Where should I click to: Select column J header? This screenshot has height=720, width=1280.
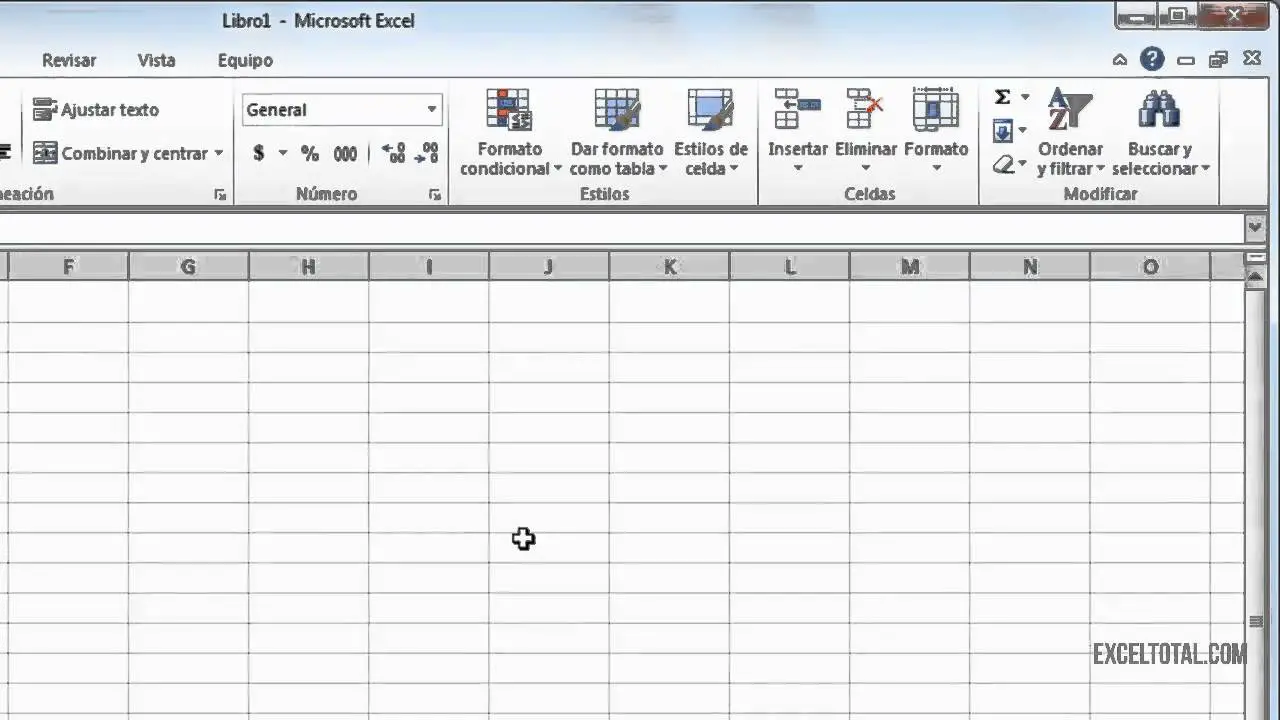pos(549,267)
